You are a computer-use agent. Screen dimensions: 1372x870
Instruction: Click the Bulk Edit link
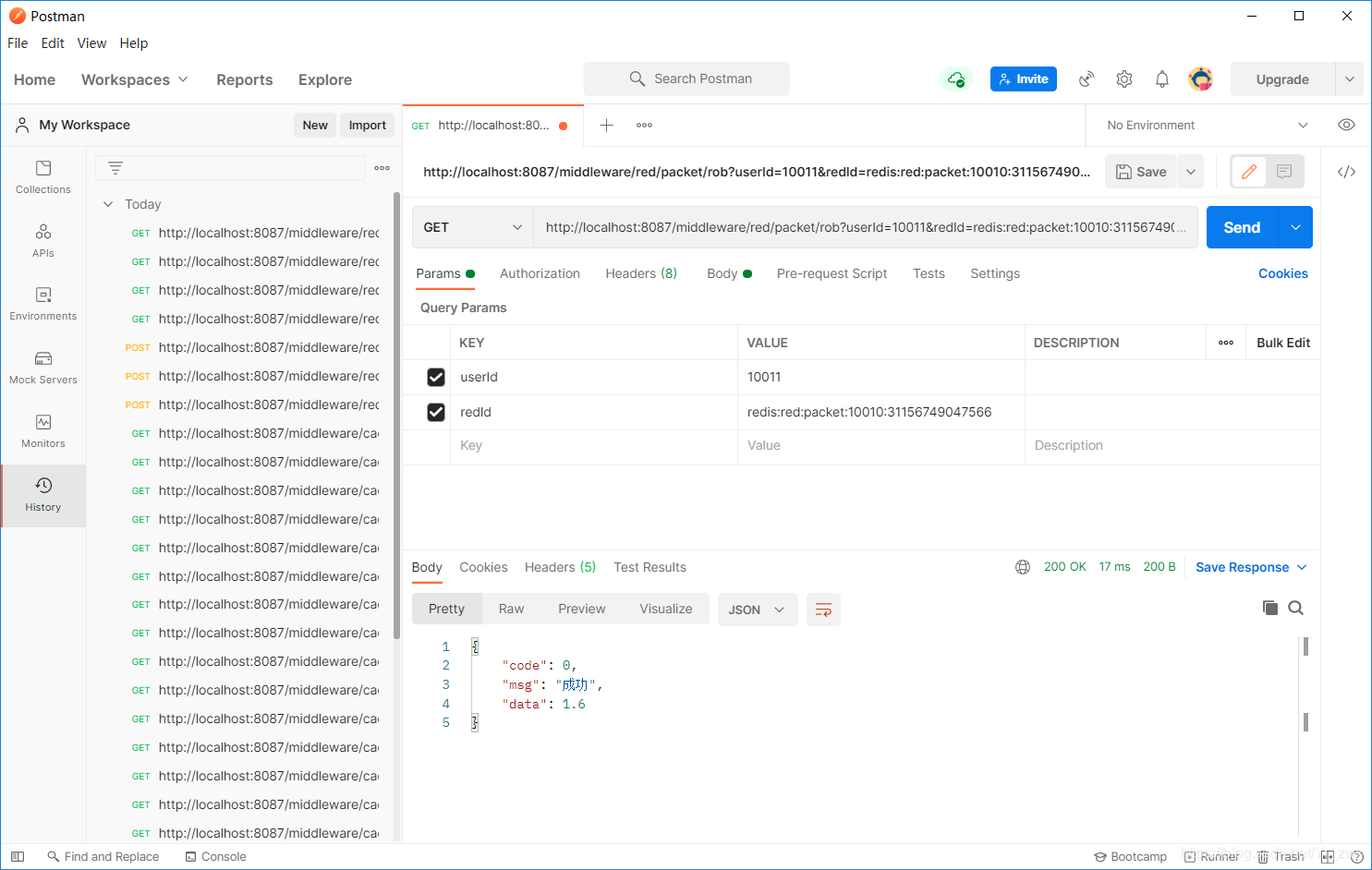click(x=1283, y=343)
